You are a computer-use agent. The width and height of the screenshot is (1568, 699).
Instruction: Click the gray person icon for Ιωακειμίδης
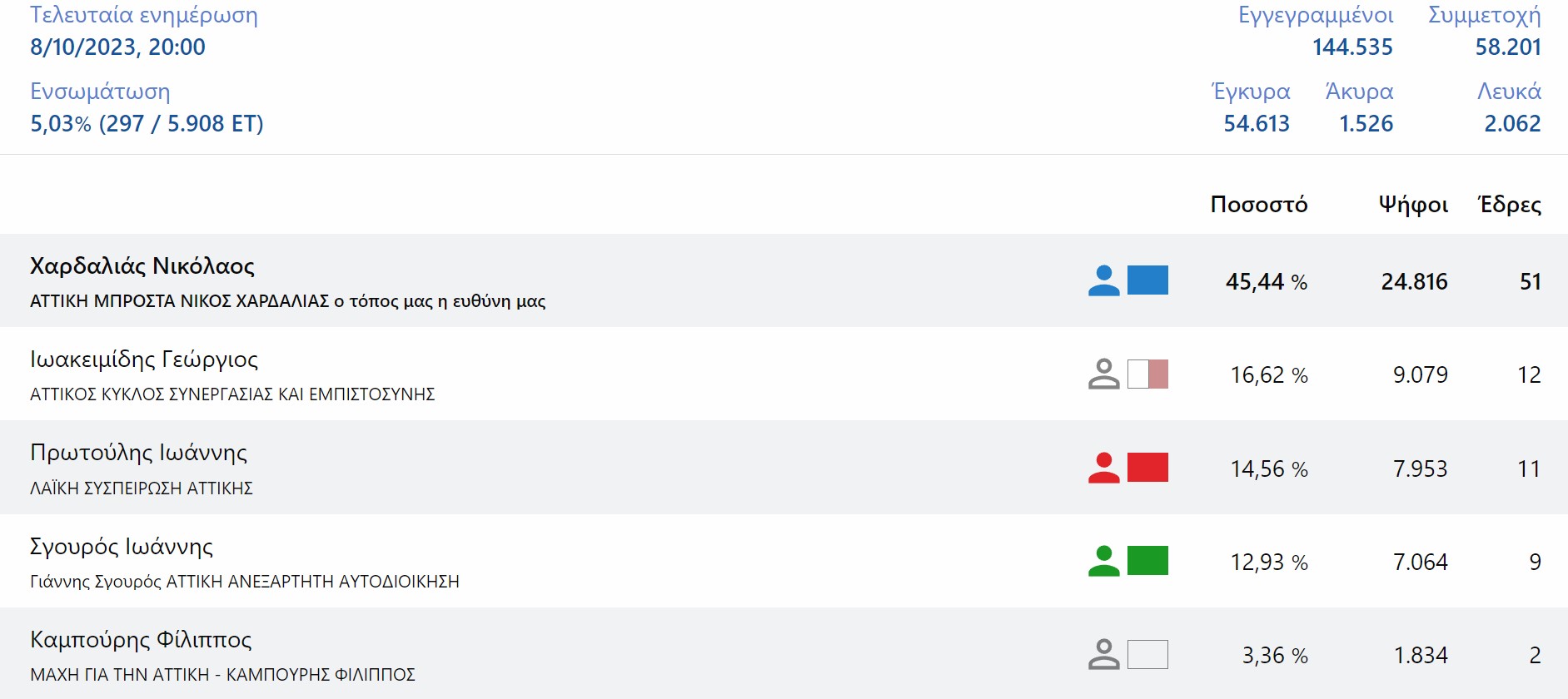click(1103, 374)
